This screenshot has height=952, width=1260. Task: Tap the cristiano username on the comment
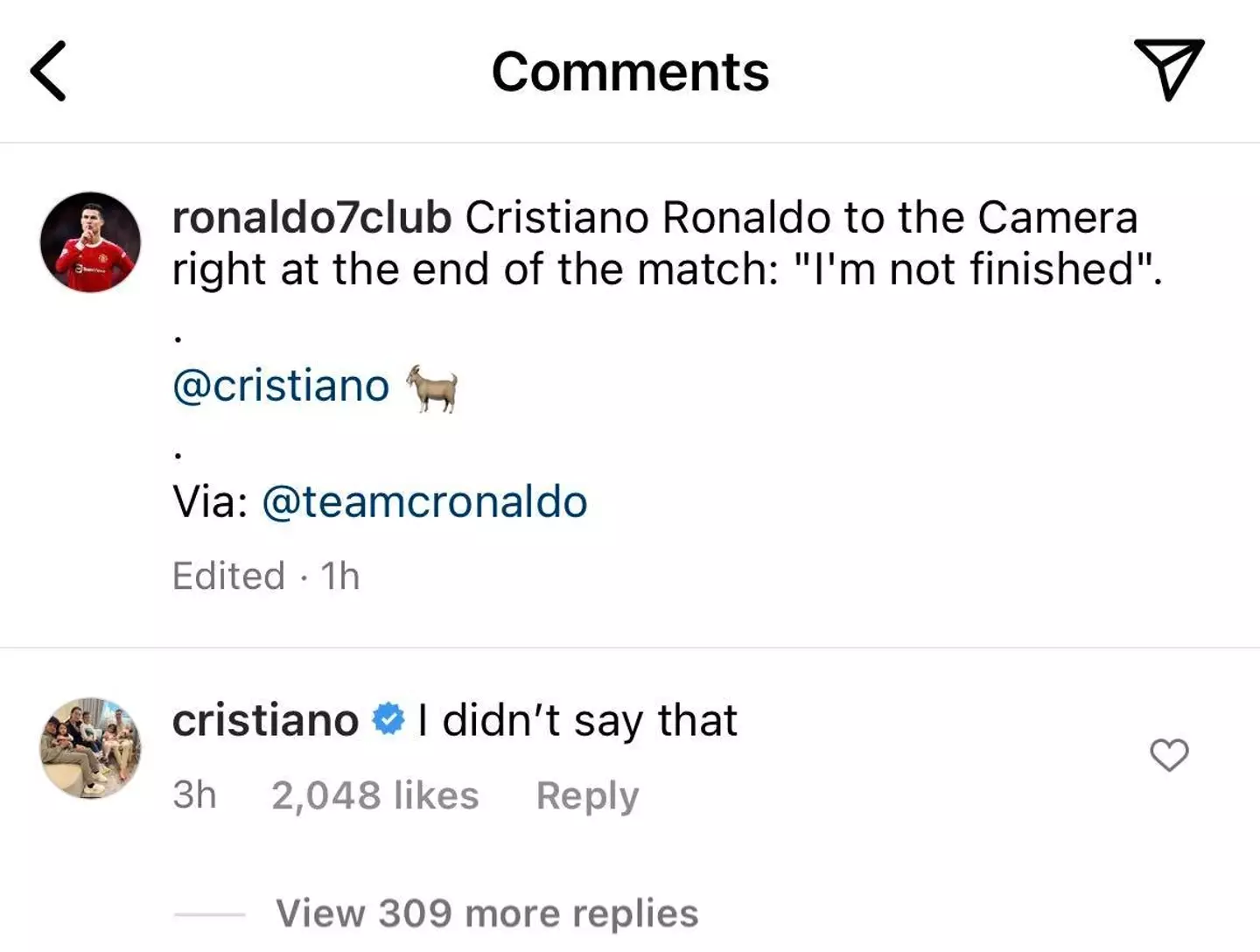pyautogui.click(x=265, y=721)
